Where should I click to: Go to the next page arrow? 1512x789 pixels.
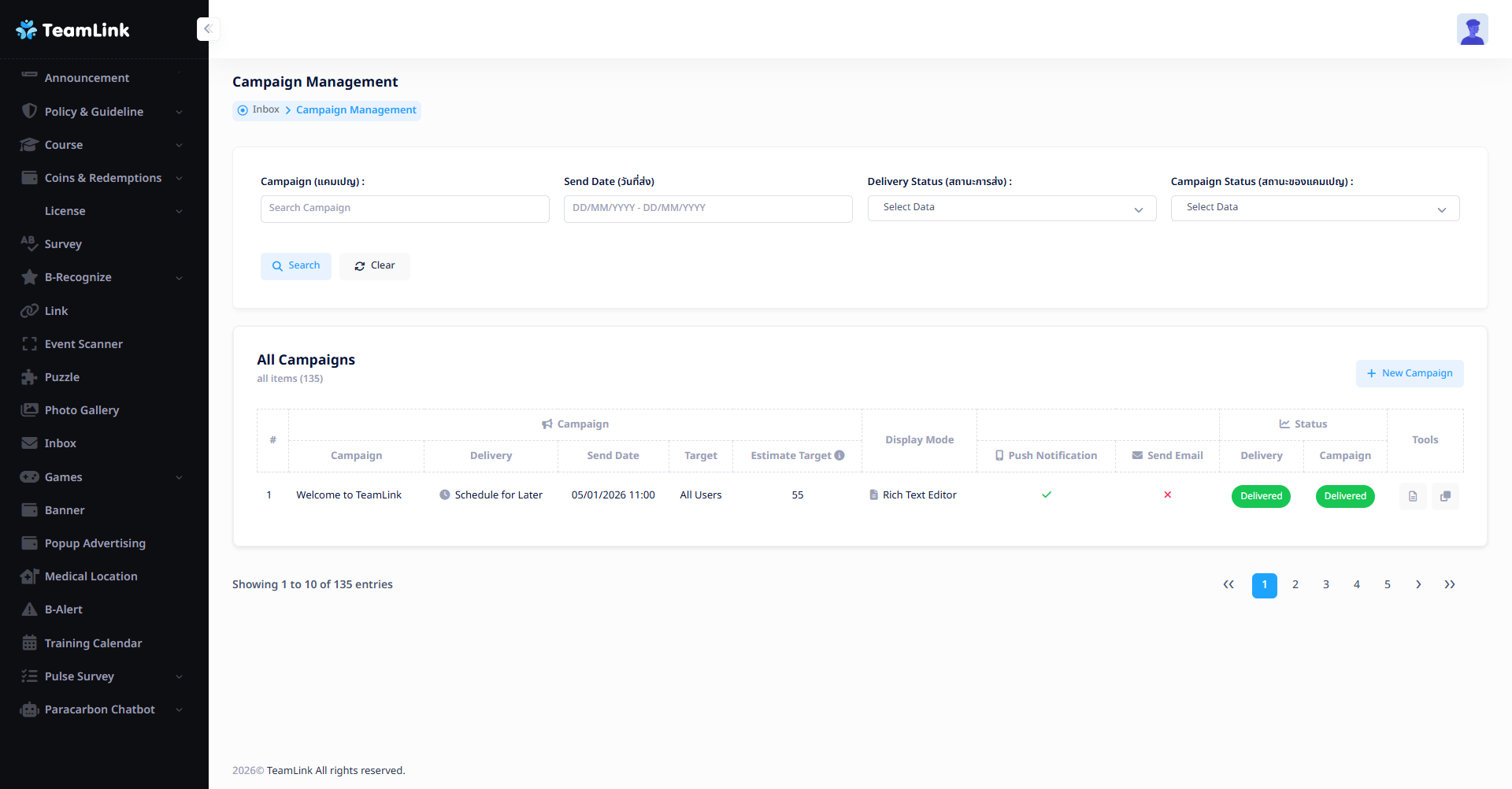click(x=1417, y=584)
